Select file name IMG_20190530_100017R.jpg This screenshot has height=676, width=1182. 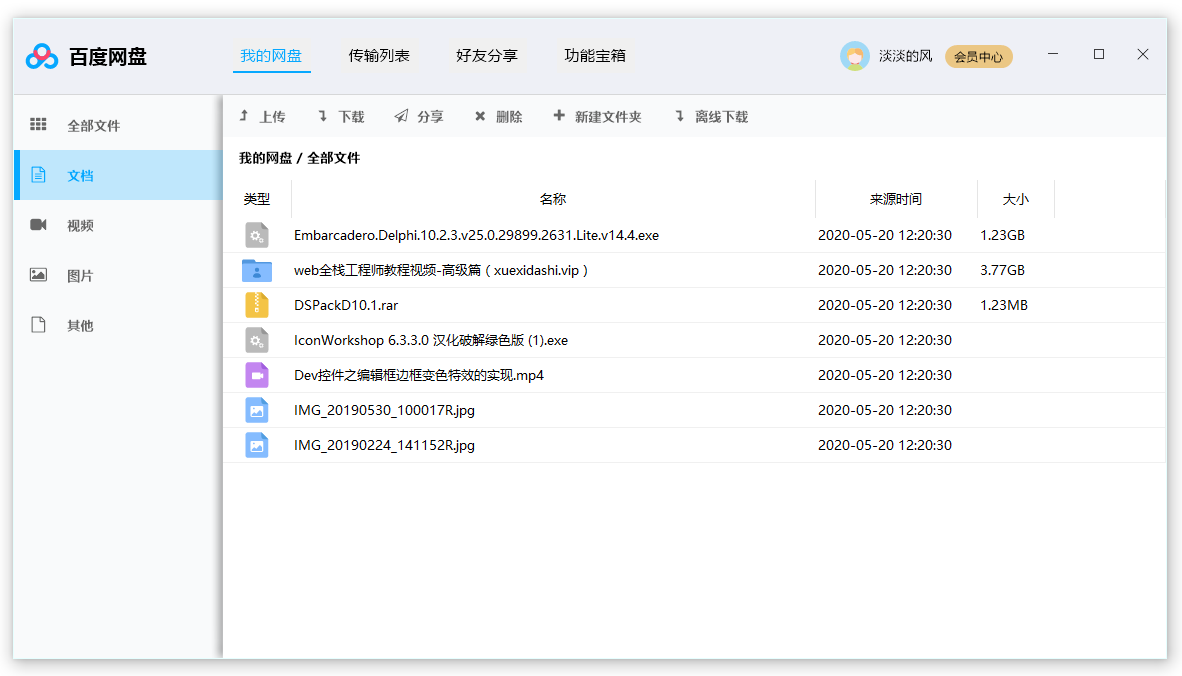coord(384,410)
